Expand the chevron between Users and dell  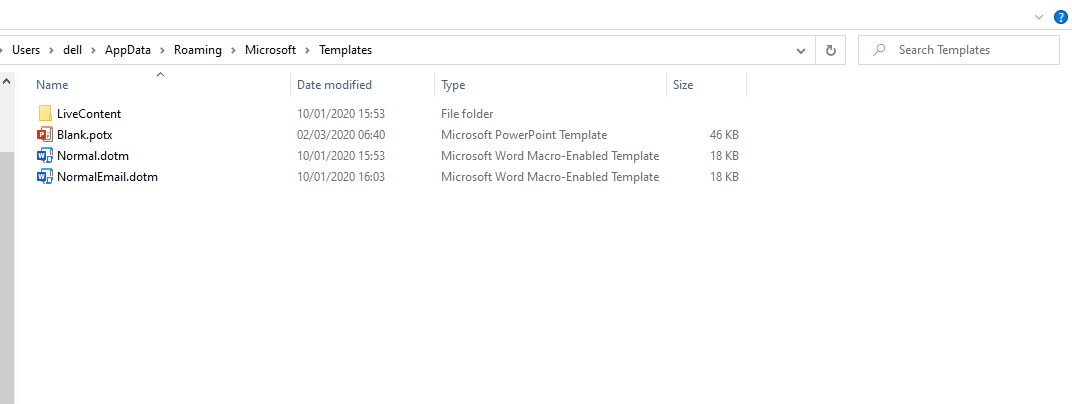coord(51,50)
